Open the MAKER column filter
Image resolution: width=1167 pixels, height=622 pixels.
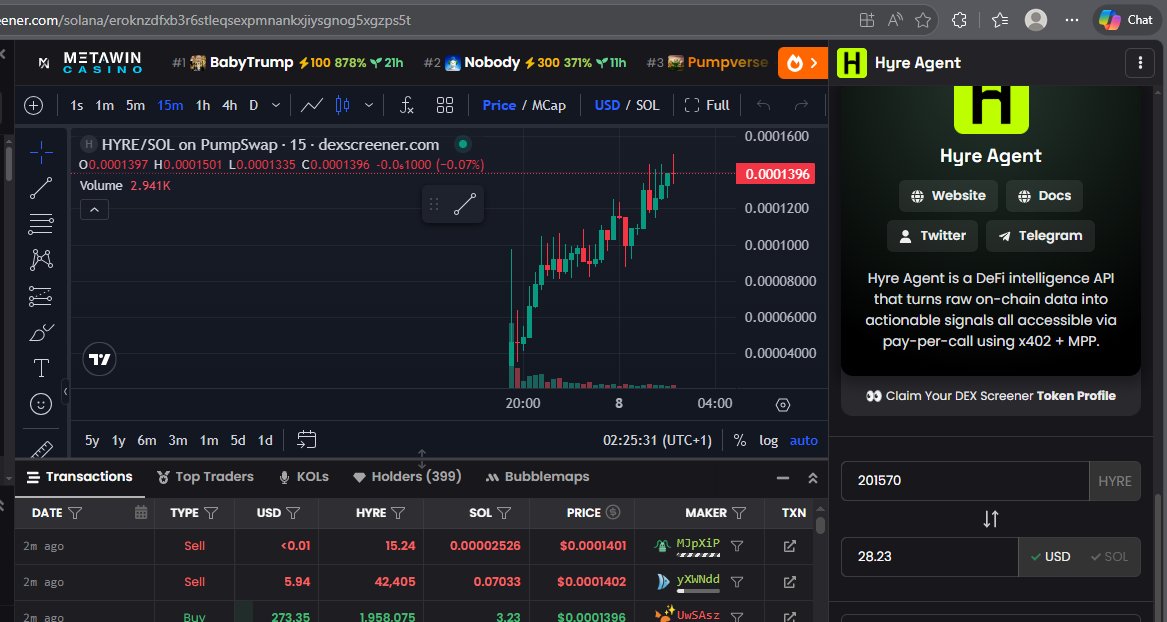pos(738,513)
